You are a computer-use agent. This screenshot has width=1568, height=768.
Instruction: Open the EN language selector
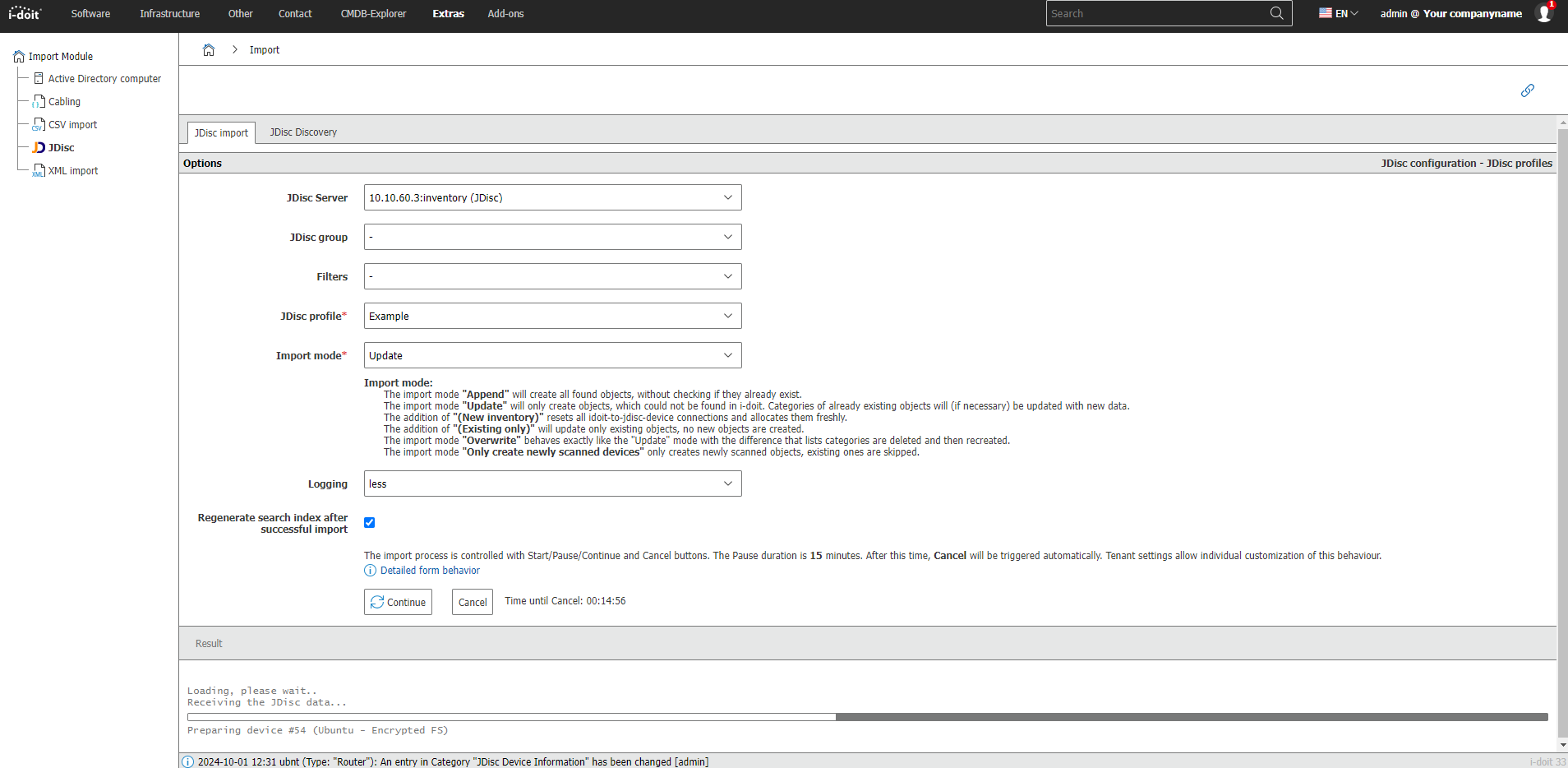(1340, 13)
